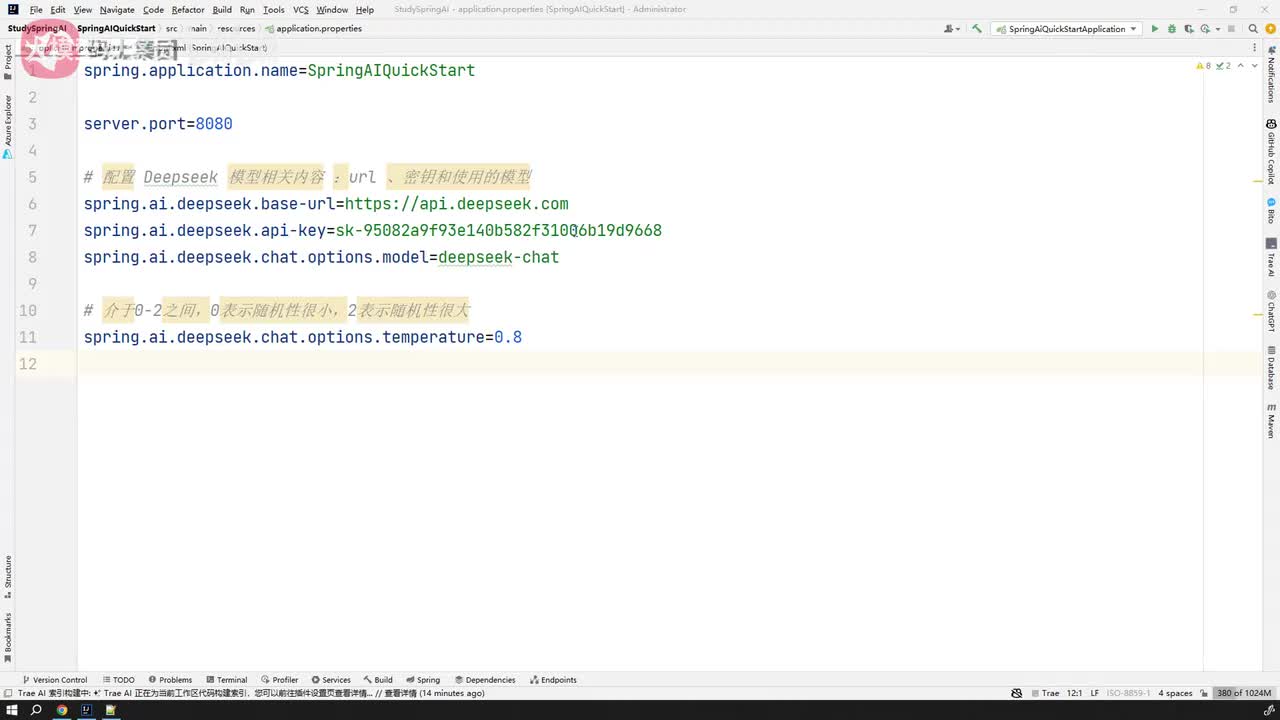
Task: Open the View menu
Action: click(83, 10)
